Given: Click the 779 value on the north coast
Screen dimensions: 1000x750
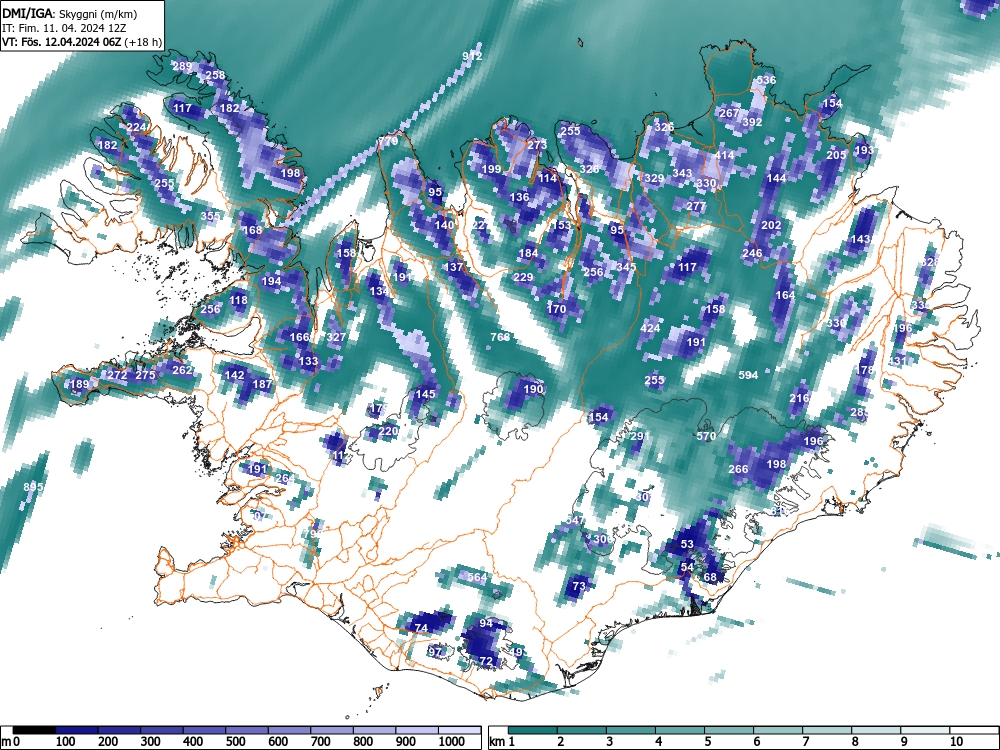Looking at the screenshot, I should click(x=388, y=142).
